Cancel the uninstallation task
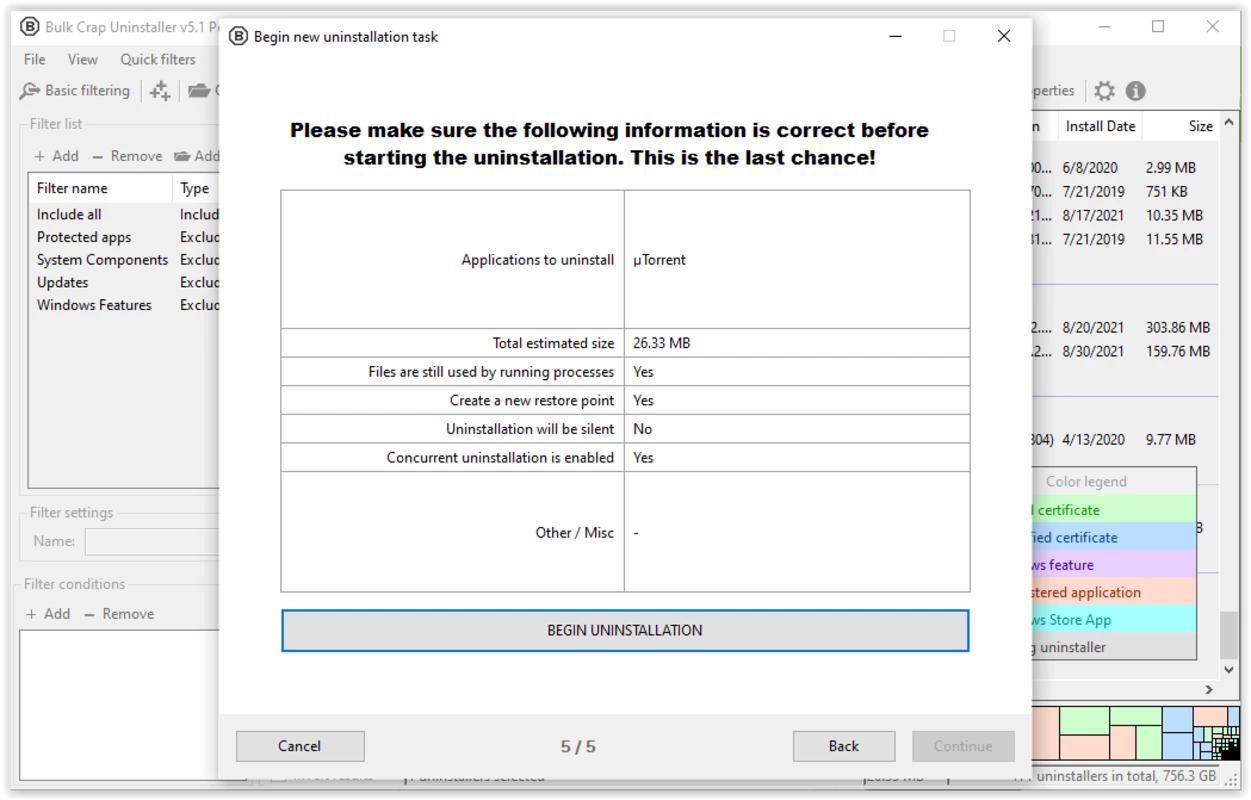 pyautogui.click(x=300, y=746)
